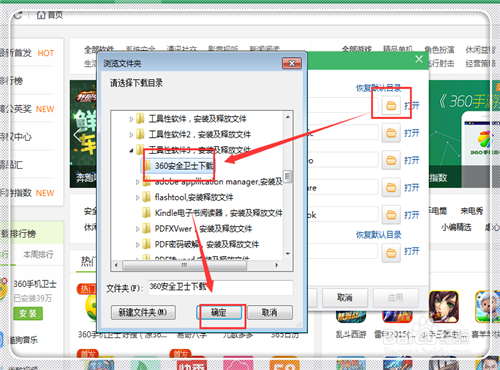Select the 角色扮演 game category
500x370 pixels.
click(439, 50)
